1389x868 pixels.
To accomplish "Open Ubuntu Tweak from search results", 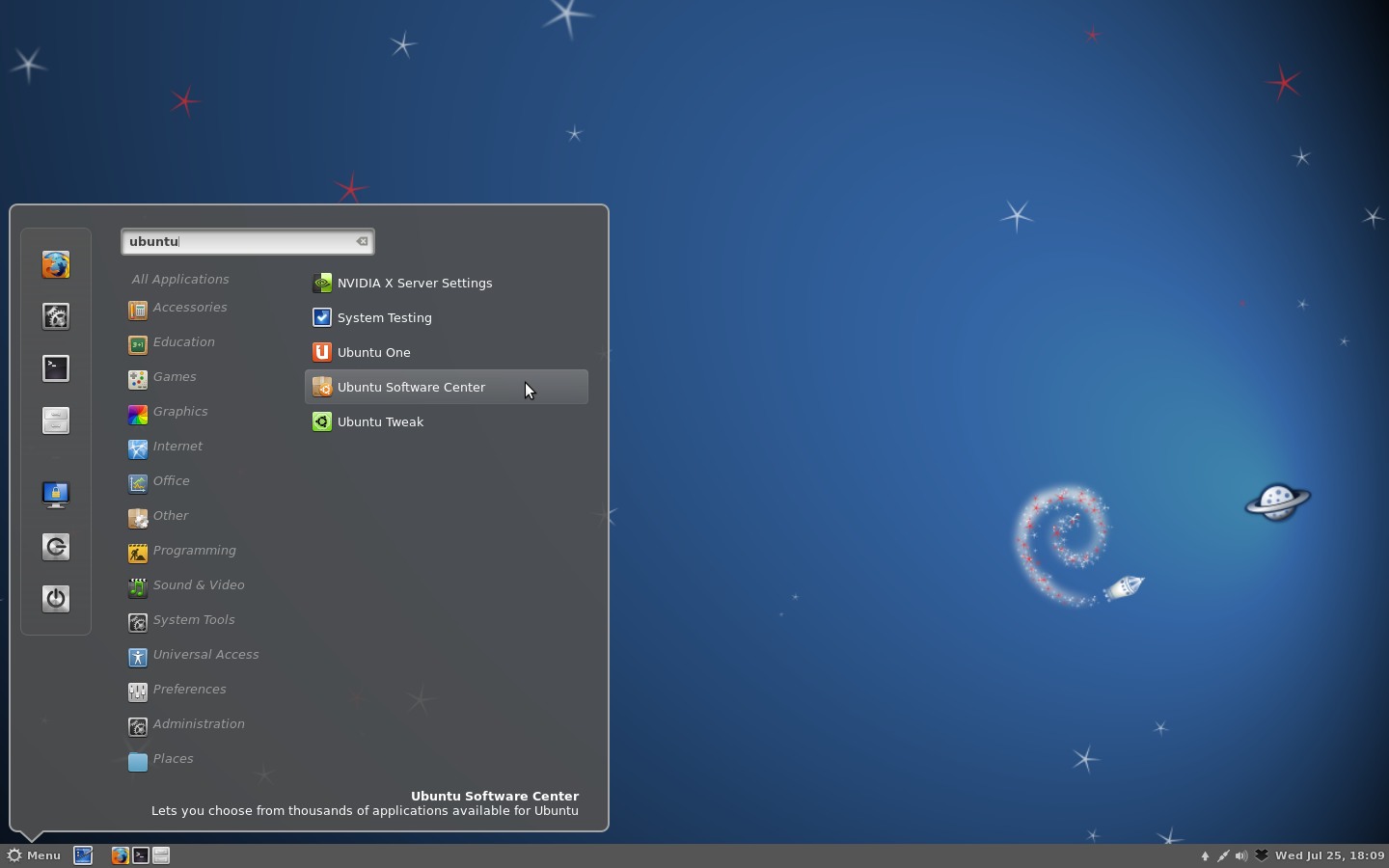I will [381, 421].
